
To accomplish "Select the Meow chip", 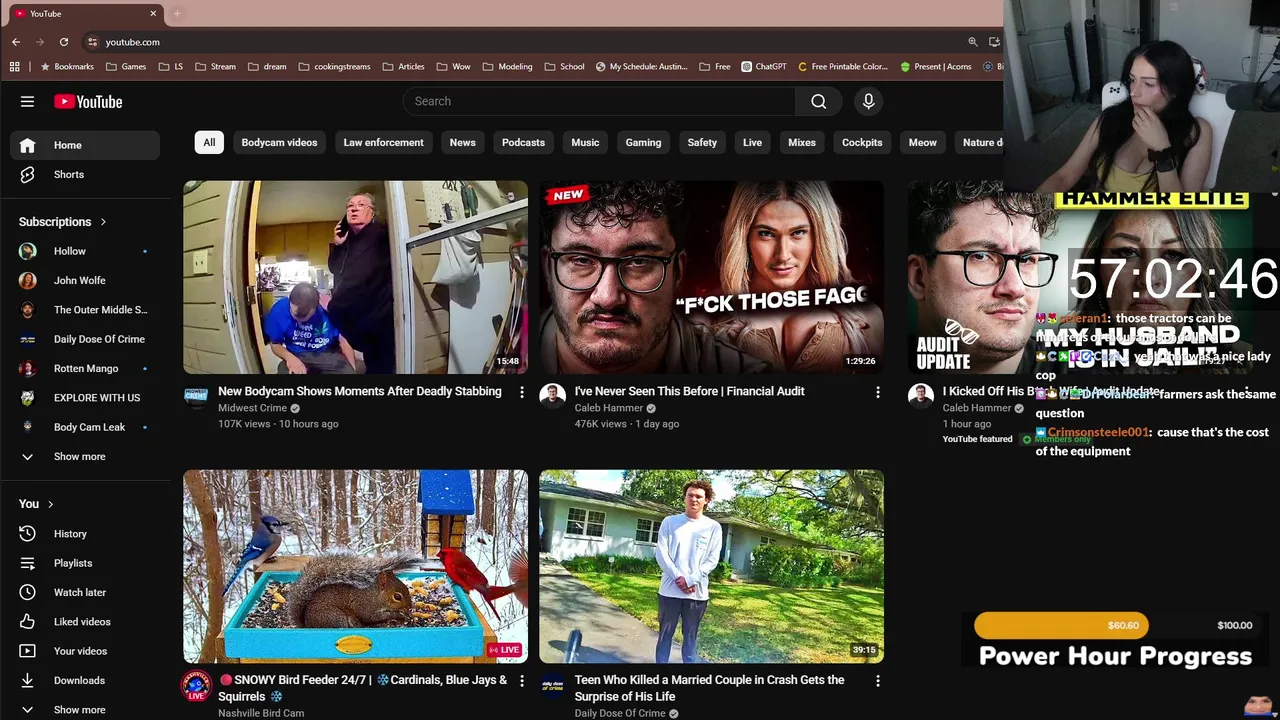I will pos(922,142).
